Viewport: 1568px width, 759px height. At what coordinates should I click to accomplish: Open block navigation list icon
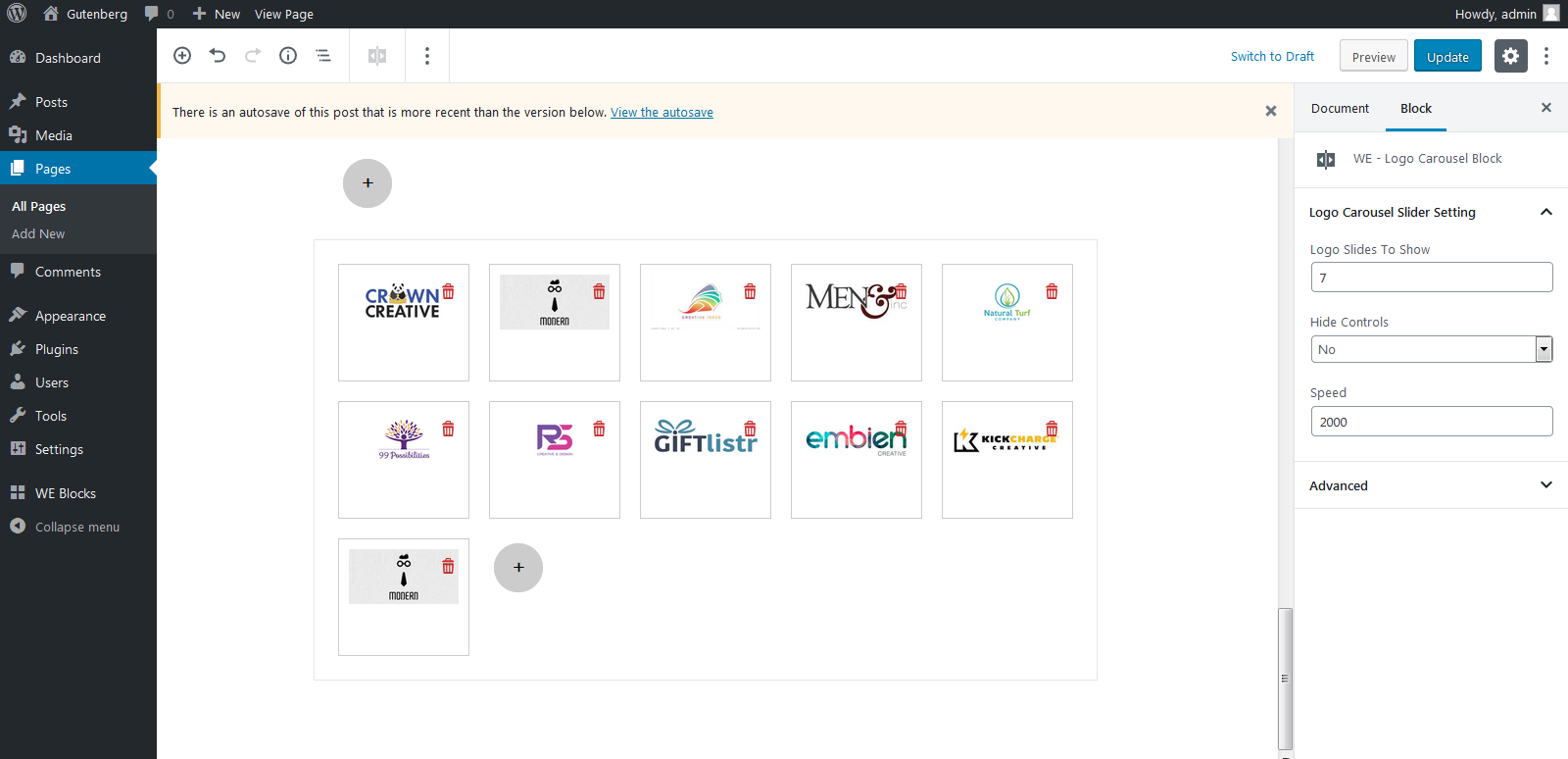[323, 56]
